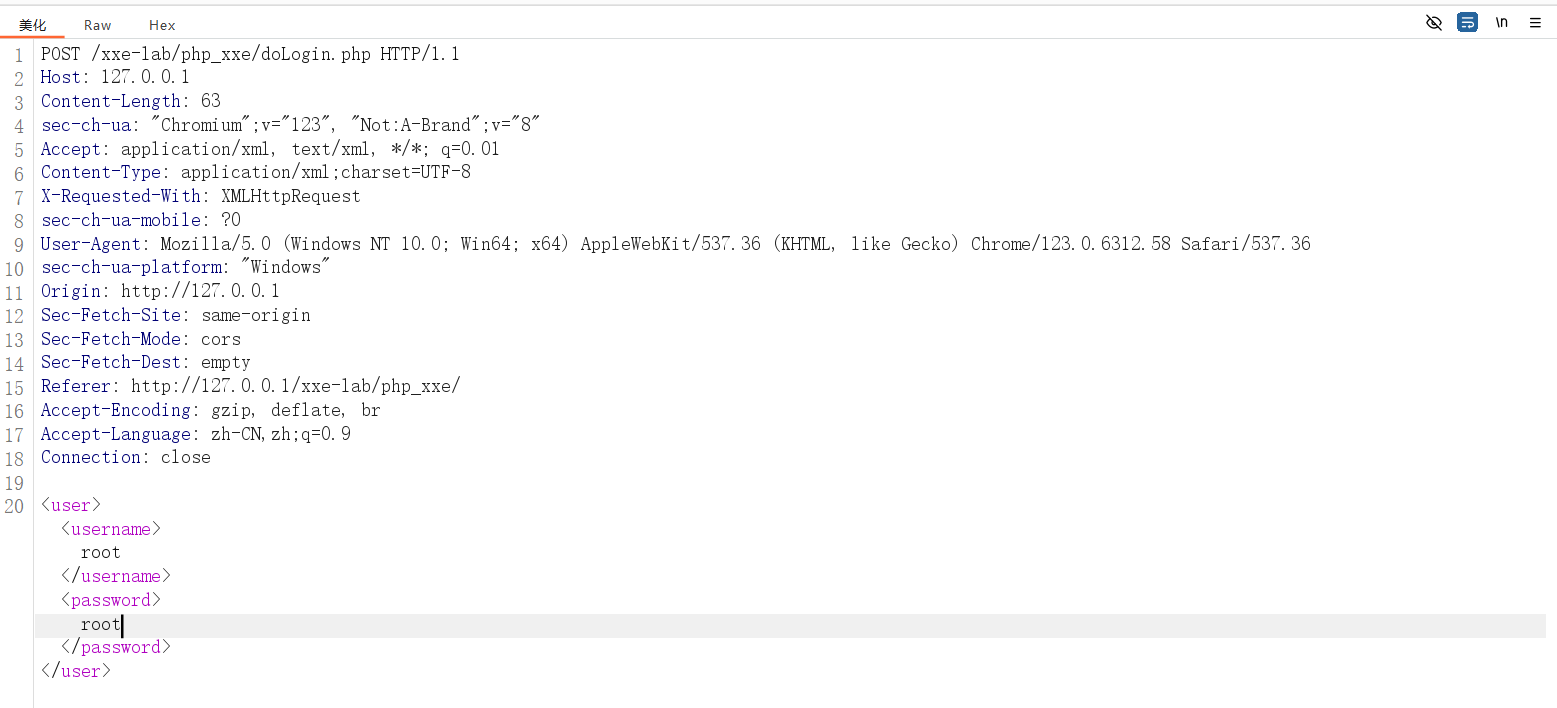The height and width of the screenshot is (708, 1557).
Task: Switch to the Raw tab
Action: pos(98,25)
